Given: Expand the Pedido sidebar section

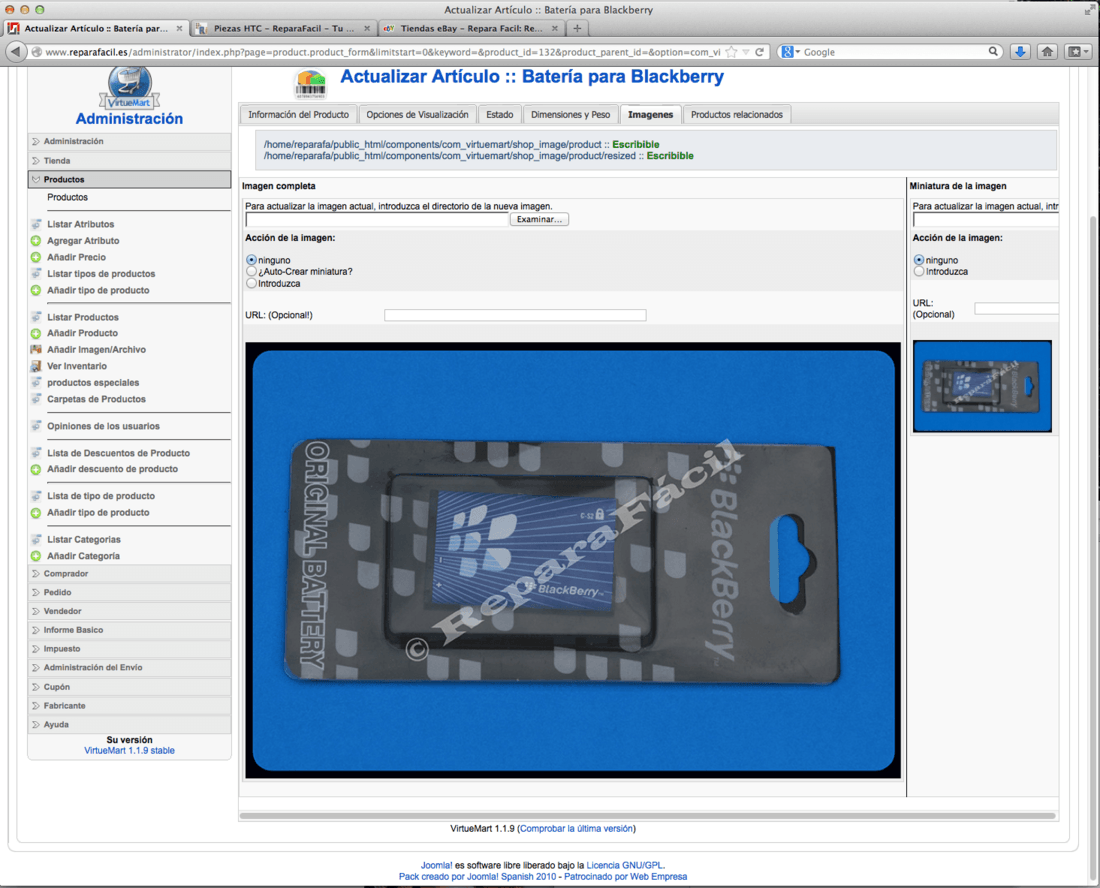Looking at the screenshot, I should 130,593.
